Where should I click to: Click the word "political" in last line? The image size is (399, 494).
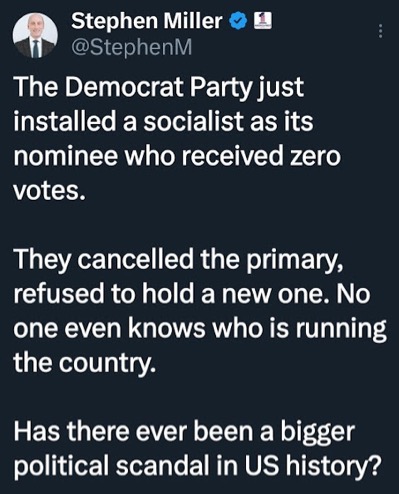pos(61,467)
